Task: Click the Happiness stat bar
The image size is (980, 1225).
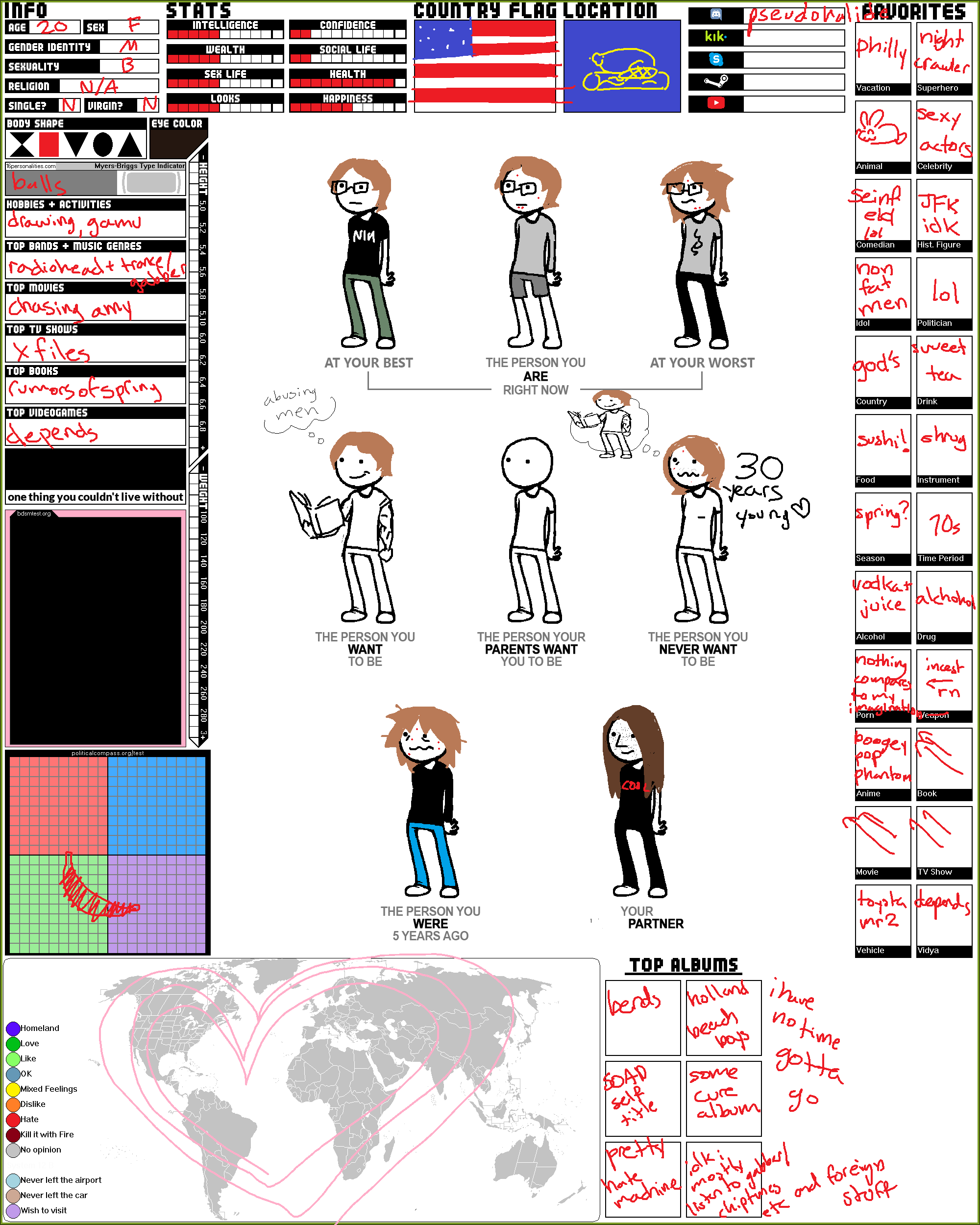Action: (x=348, y=107)
